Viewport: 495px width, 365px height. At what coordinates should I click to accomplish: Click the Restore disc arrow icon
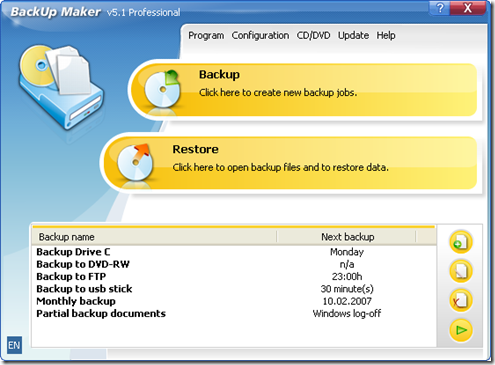coord(135,162)
